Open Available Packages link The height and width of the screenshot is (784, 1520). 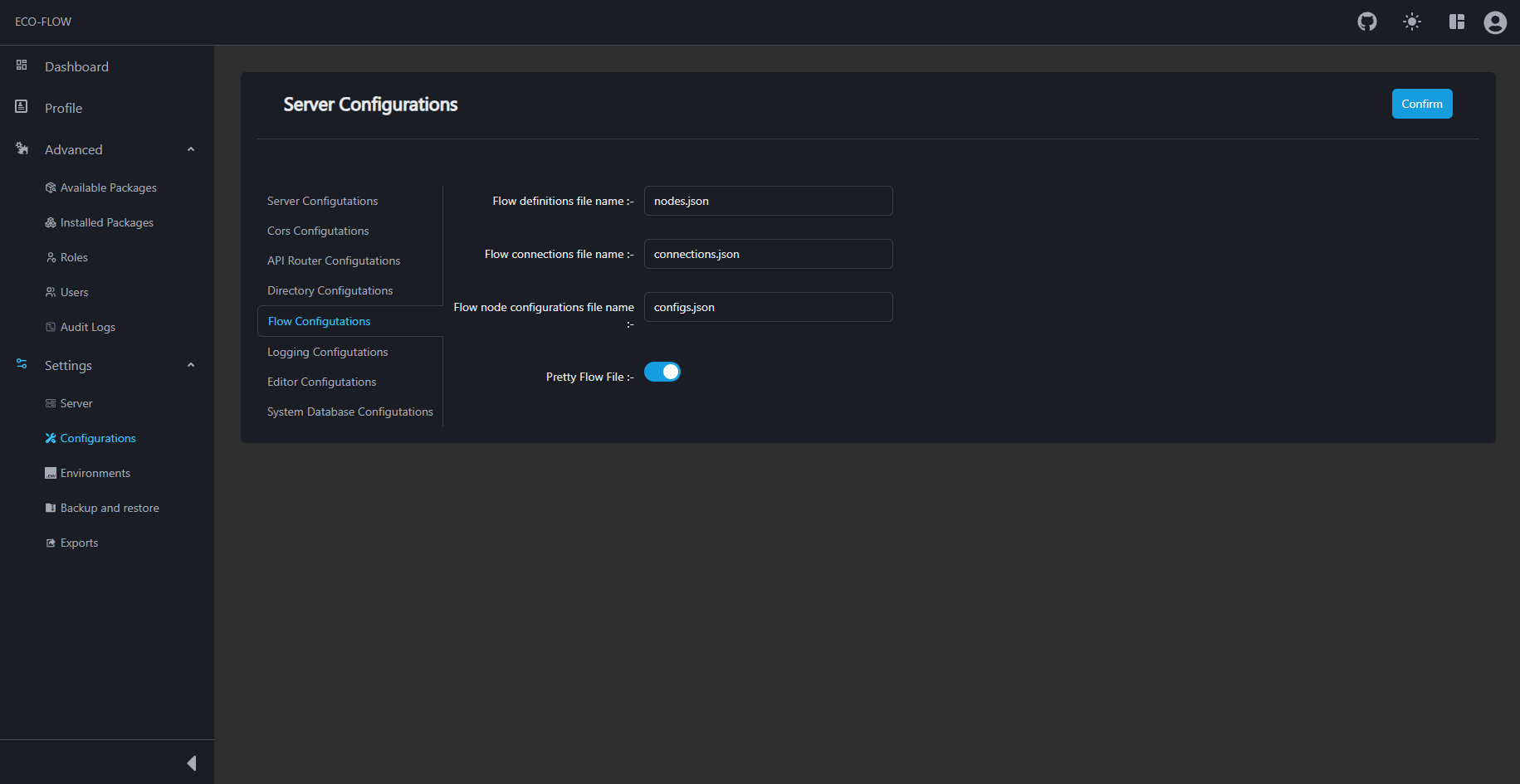tap(108, 187)
